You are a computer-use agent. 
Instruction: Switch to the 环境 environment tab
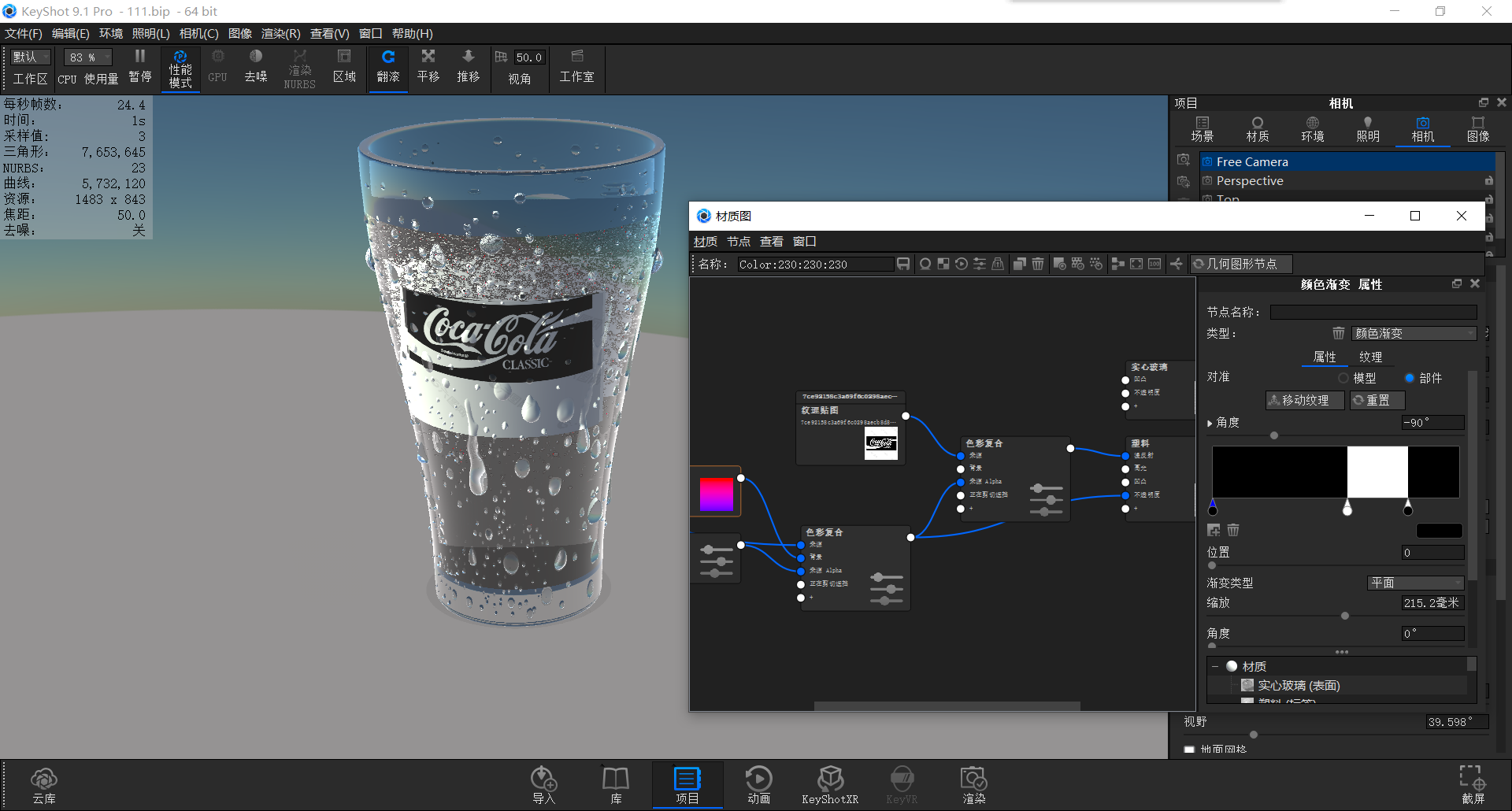click(x=1312, y=128)
